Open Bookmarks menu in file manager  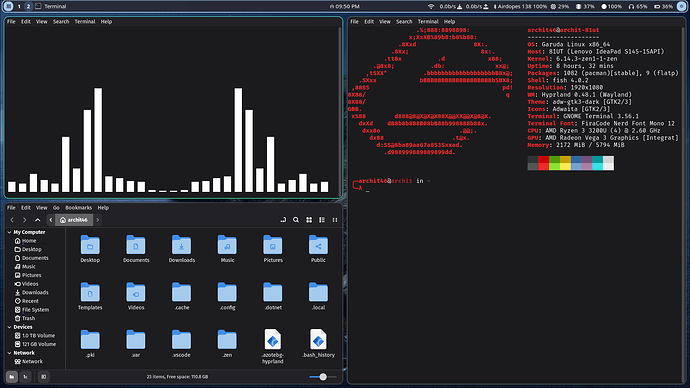click(78, 208)
